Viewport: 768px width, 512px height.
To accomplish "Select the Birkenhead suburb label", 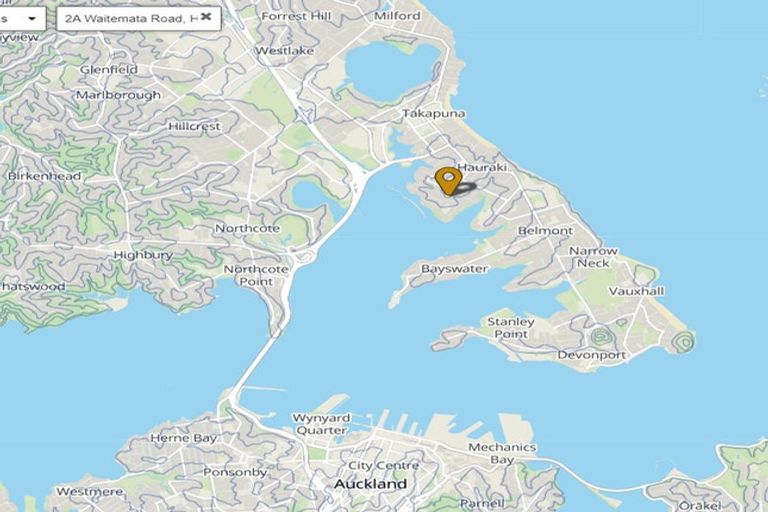I will (x=44, y=176).
